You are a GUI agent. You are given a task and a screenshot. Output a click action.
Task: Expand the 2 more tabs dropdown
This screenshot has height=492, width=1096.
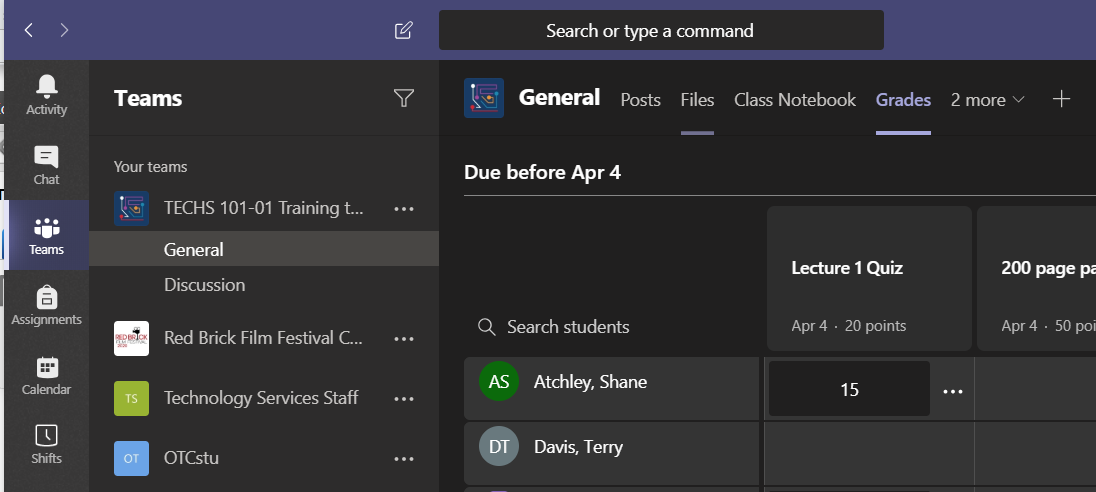(987, 100)
